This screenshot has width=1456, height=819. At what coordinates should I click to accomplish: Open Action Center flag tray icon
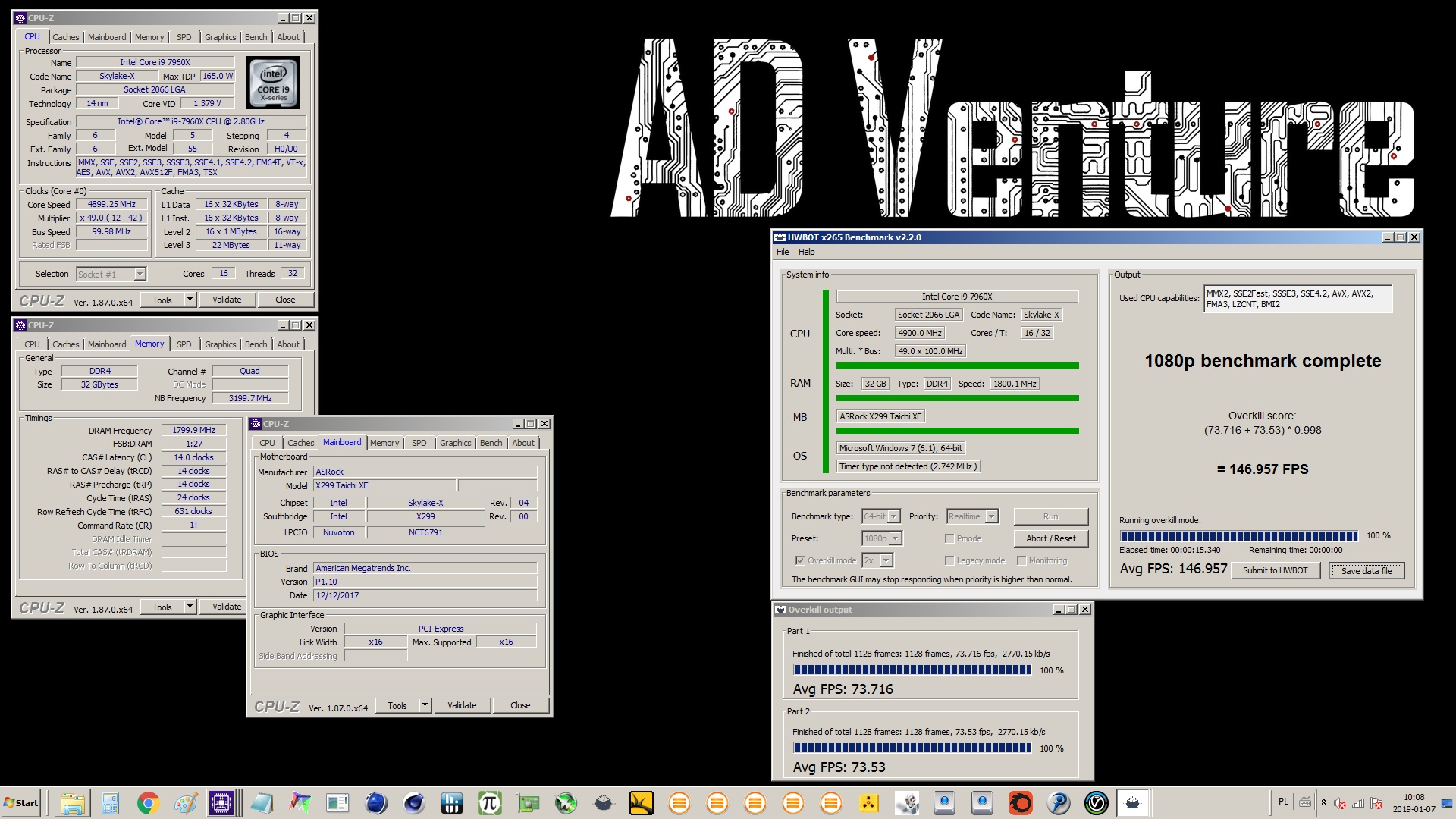click(x=1376, y=803)
